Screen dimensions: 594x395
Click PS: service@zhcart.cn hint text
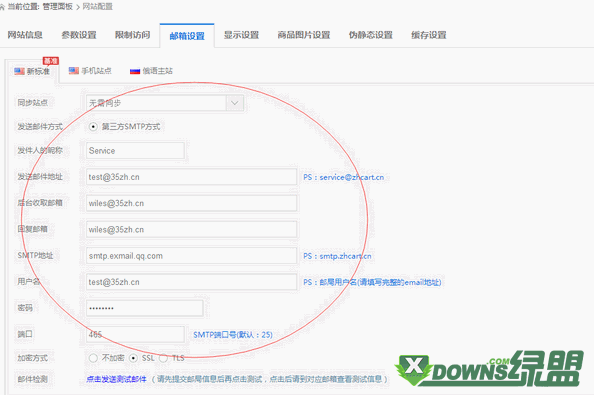point(344,177)
